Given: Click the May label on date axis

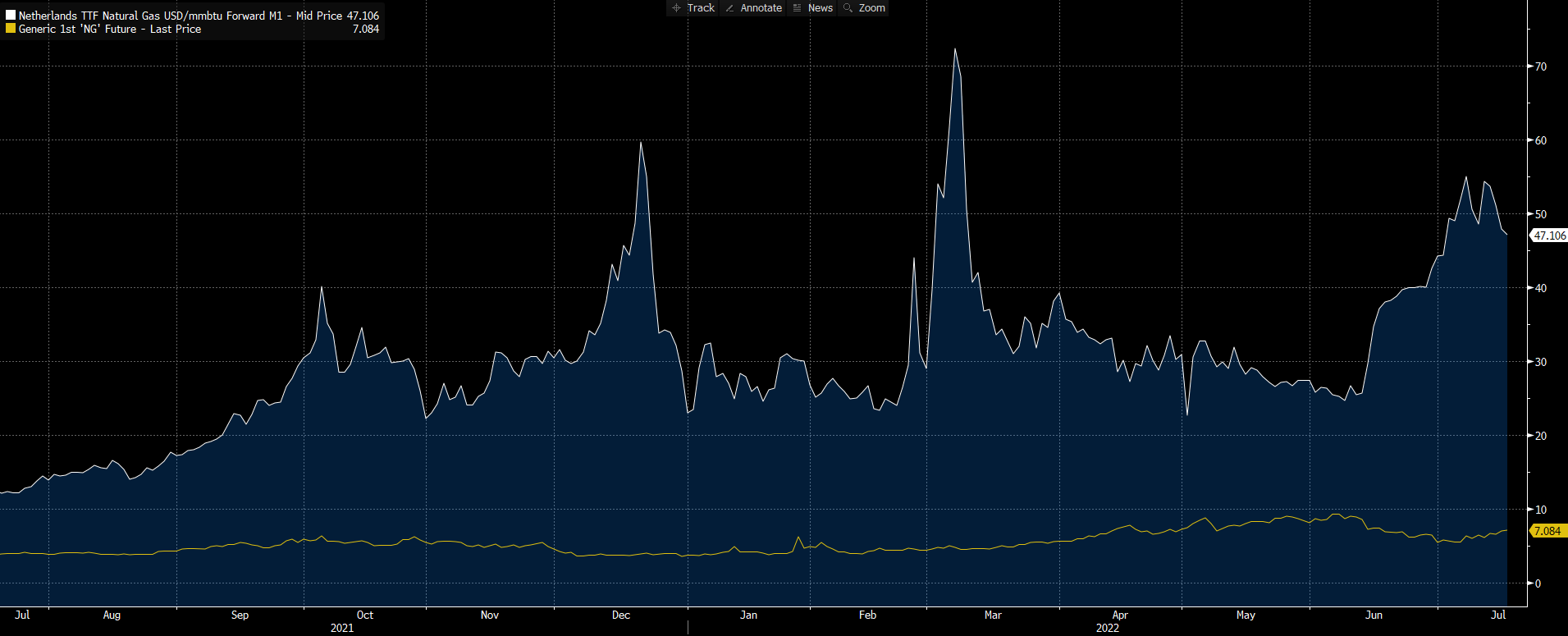Looking at the screenshot, I should coord(1246,615).
